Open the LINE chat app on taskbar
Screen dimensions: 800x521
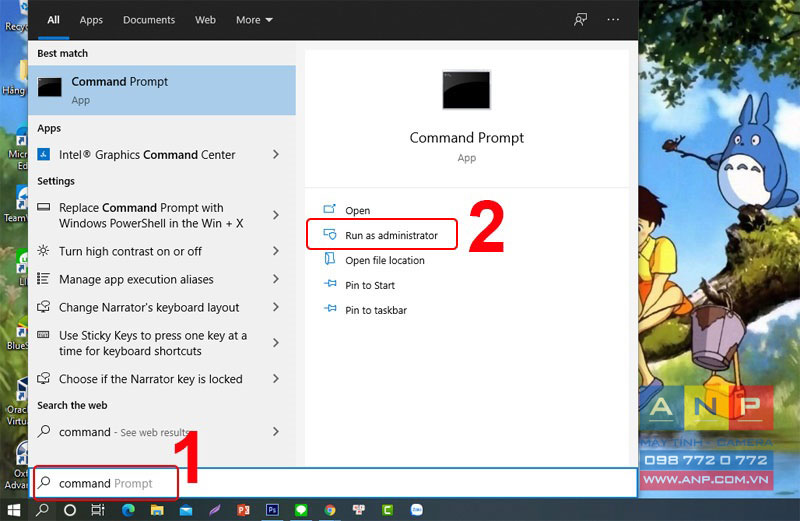pyautogui.click(x=301, y=510)
